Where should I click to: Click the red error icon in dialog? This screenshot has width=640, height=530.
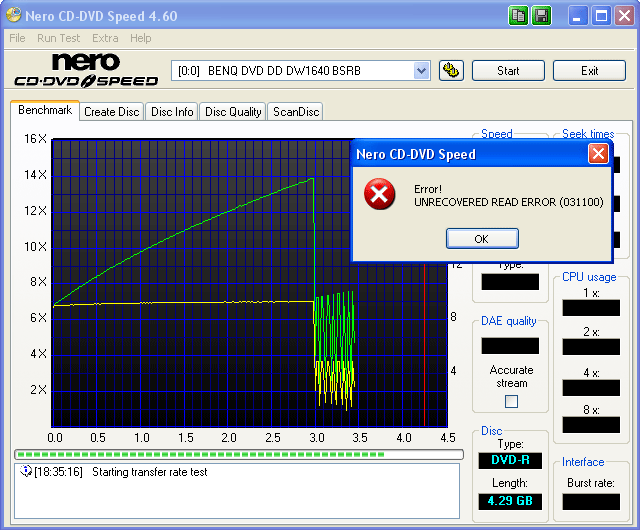[x=379, y=194]
